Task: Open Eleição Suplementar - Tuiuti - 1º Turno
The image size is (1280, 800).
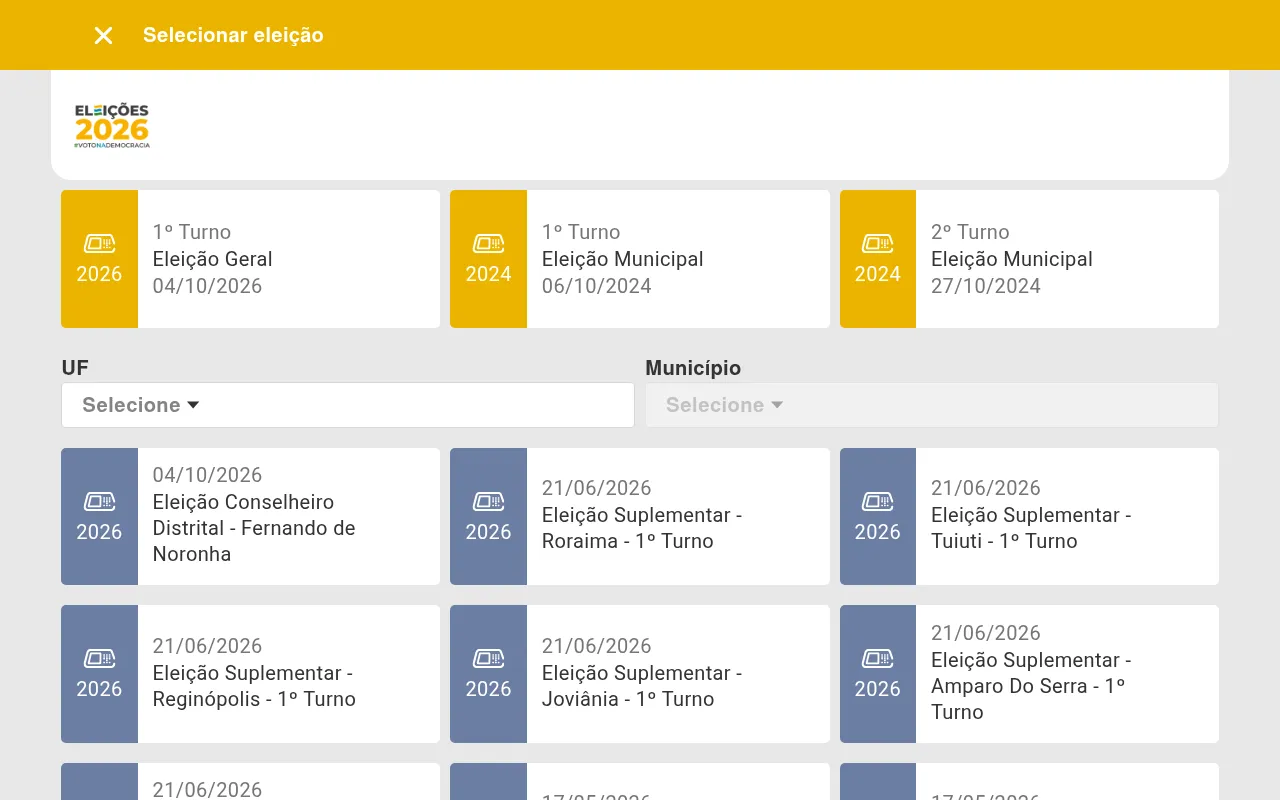Action: [1029, 516]
